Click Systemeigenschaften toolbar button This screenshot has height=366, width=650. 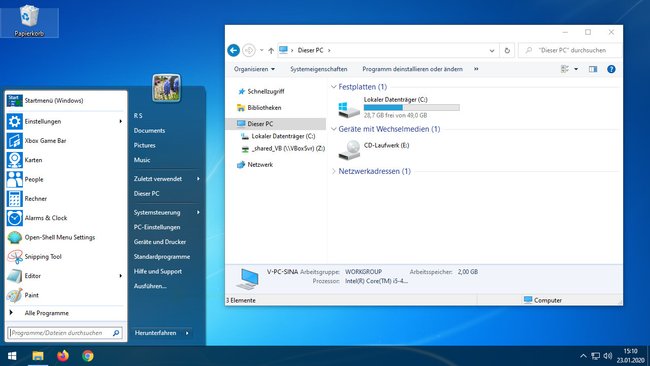coord(319,69)
